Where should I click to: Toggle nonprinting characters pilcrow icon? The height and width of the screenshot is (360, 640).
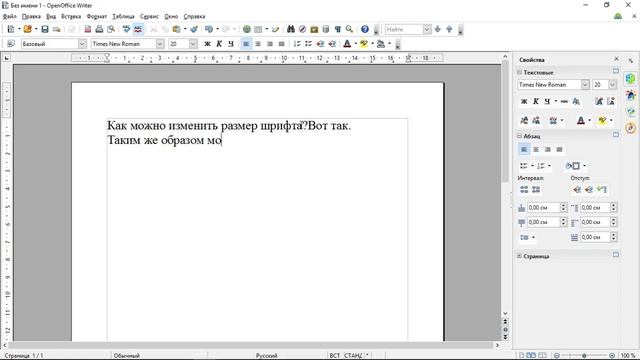pos(338,29)
